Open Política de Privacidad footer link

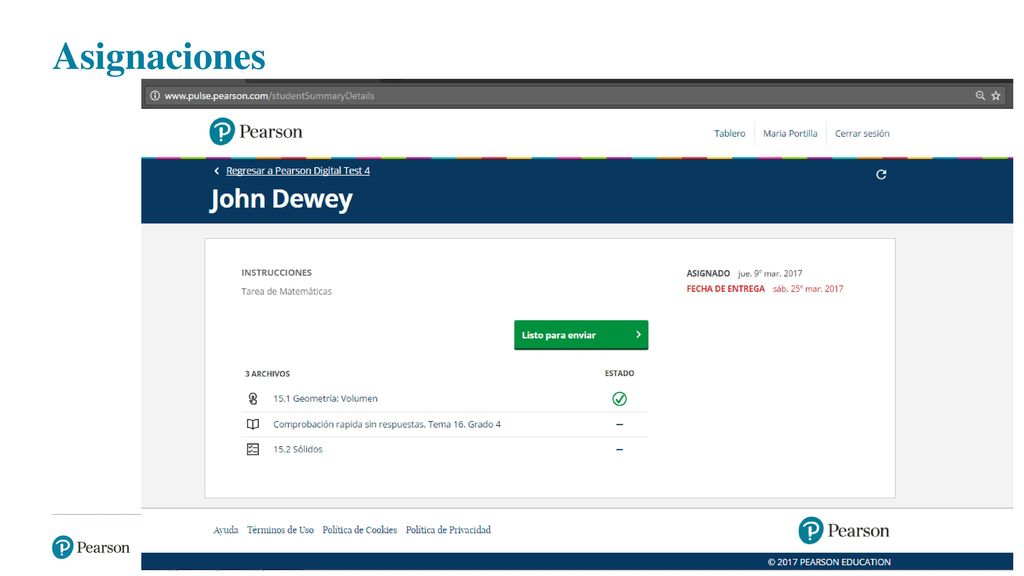[x=448, y=530]
